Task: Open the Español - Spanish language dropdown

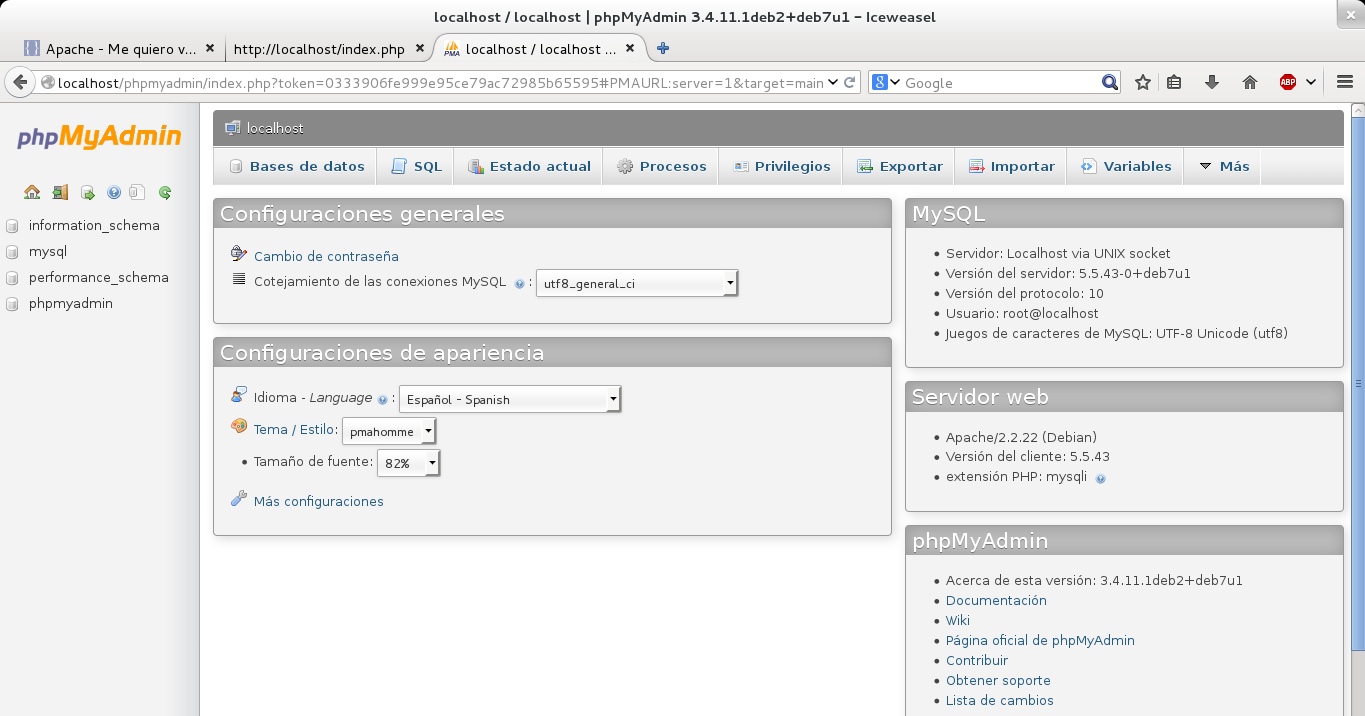Action: pos(510,400)
